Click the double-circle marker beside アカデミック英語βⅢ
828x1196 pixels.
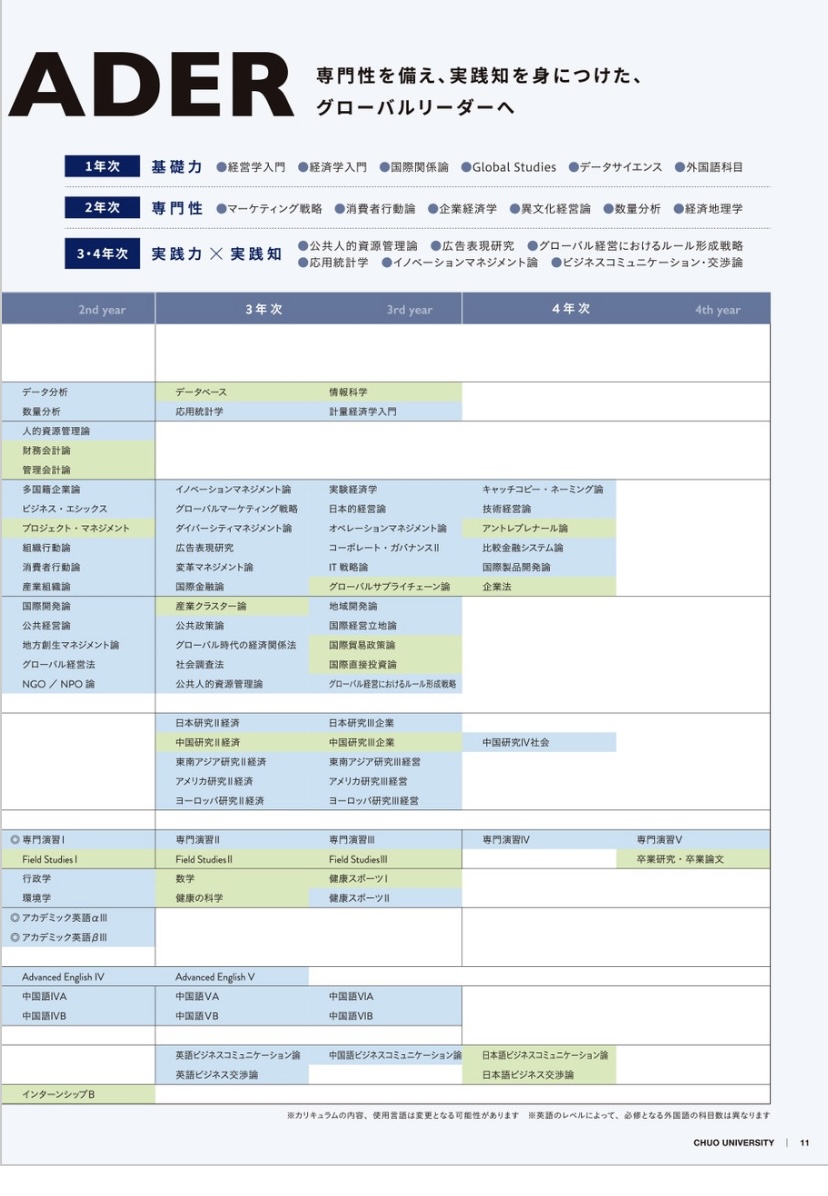pos(15,937)
